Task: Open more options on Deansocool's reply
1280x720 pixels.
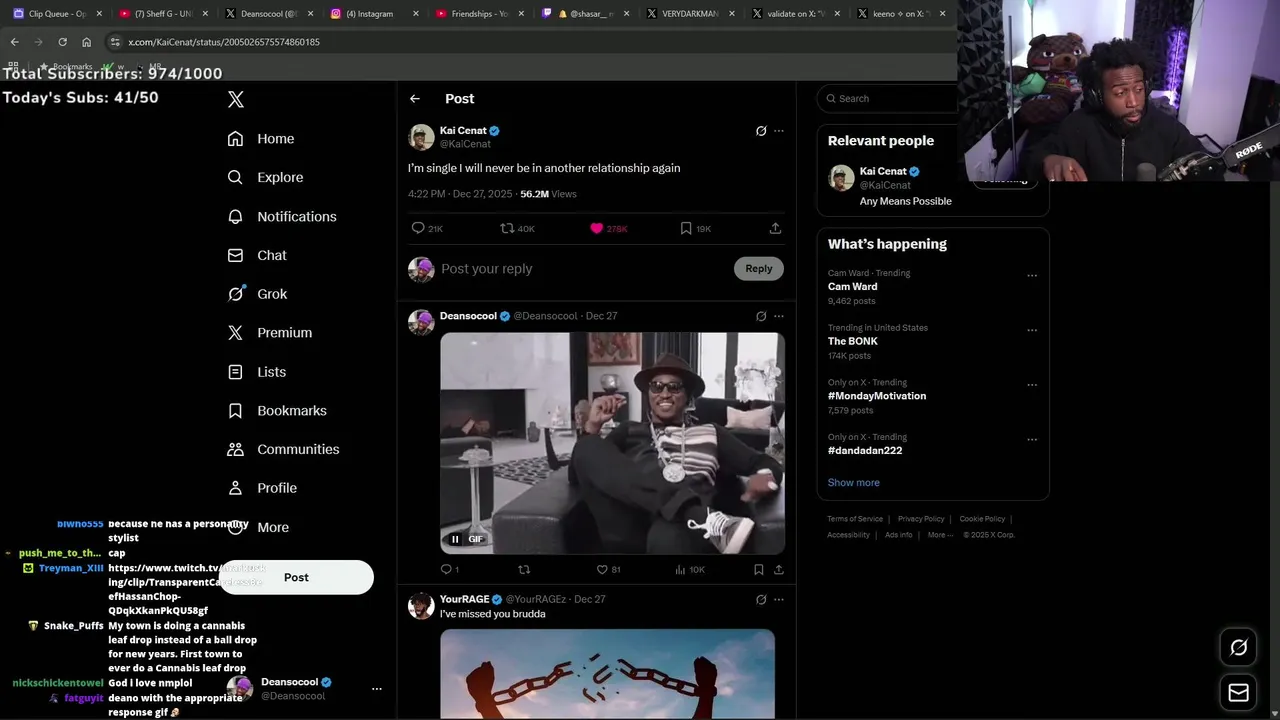Action: (779, 316)
